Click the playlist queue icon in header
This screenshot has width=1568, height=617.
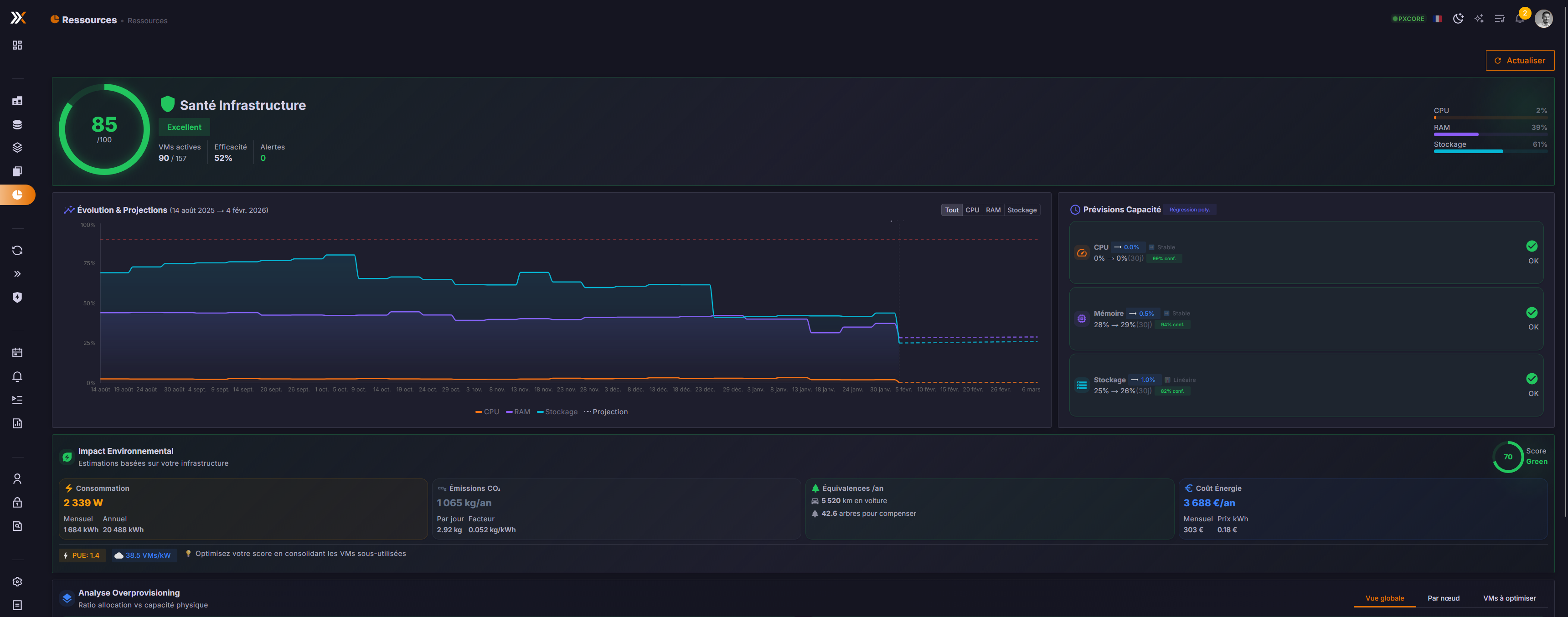(x=1499, y=19)
